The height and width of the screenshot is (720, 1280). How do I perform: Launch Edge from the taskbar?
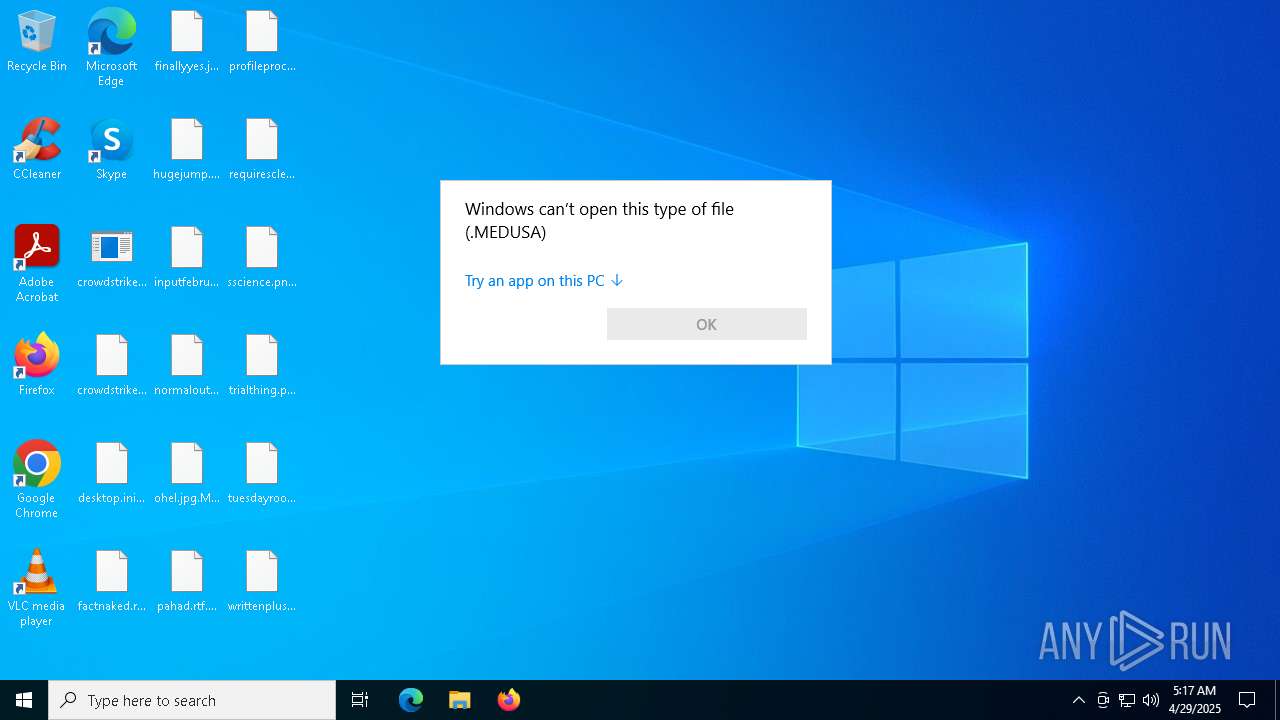(x=411, y=700)
